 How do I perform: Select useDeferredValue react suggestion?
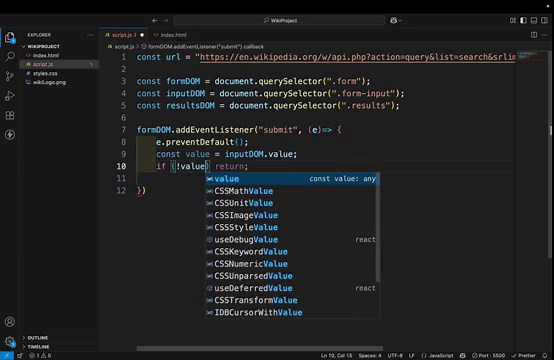tap(292, 288)
